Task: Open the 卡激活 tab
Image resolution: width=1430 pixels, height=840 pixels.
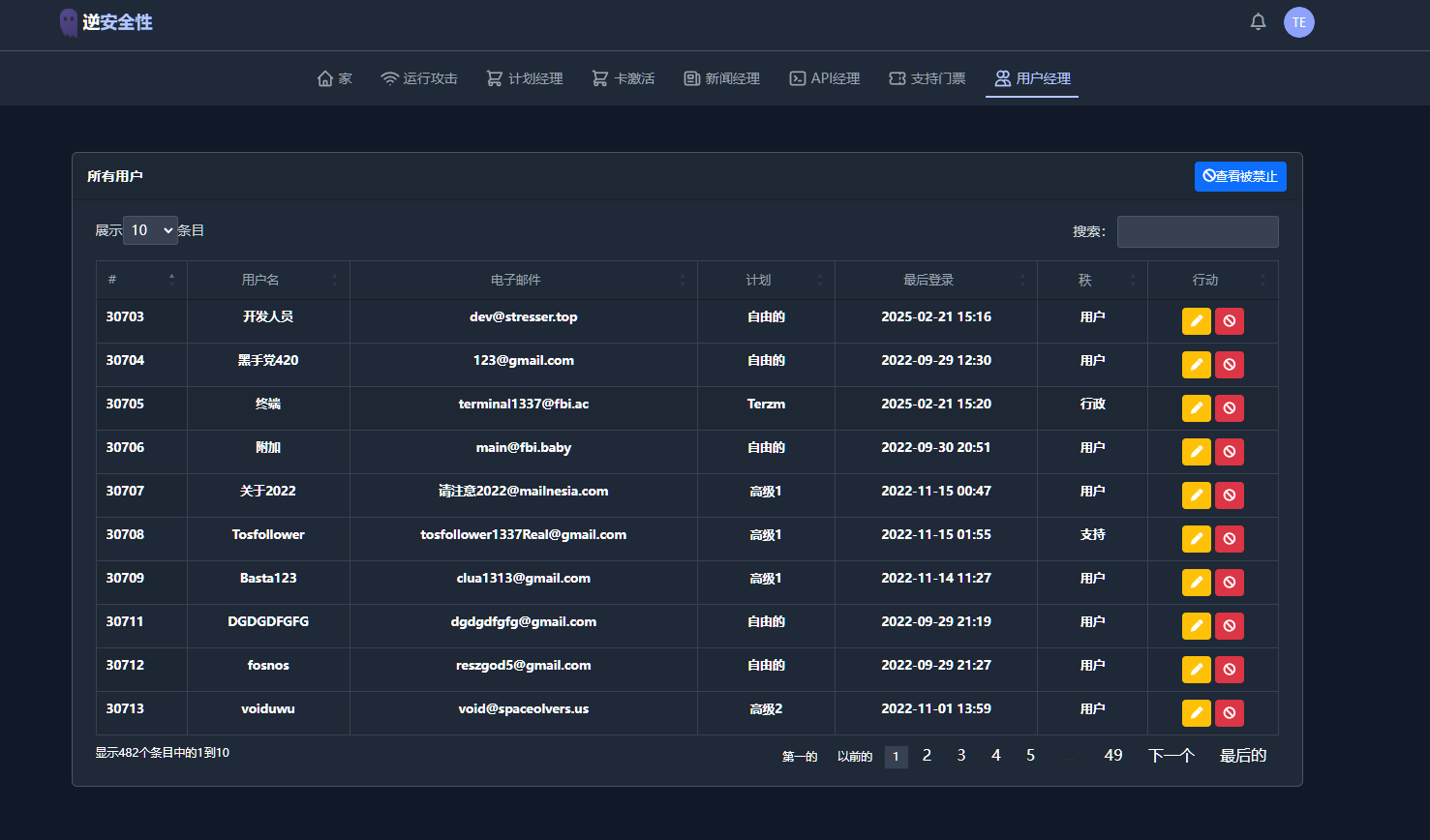Action: [x=624, y=78]
